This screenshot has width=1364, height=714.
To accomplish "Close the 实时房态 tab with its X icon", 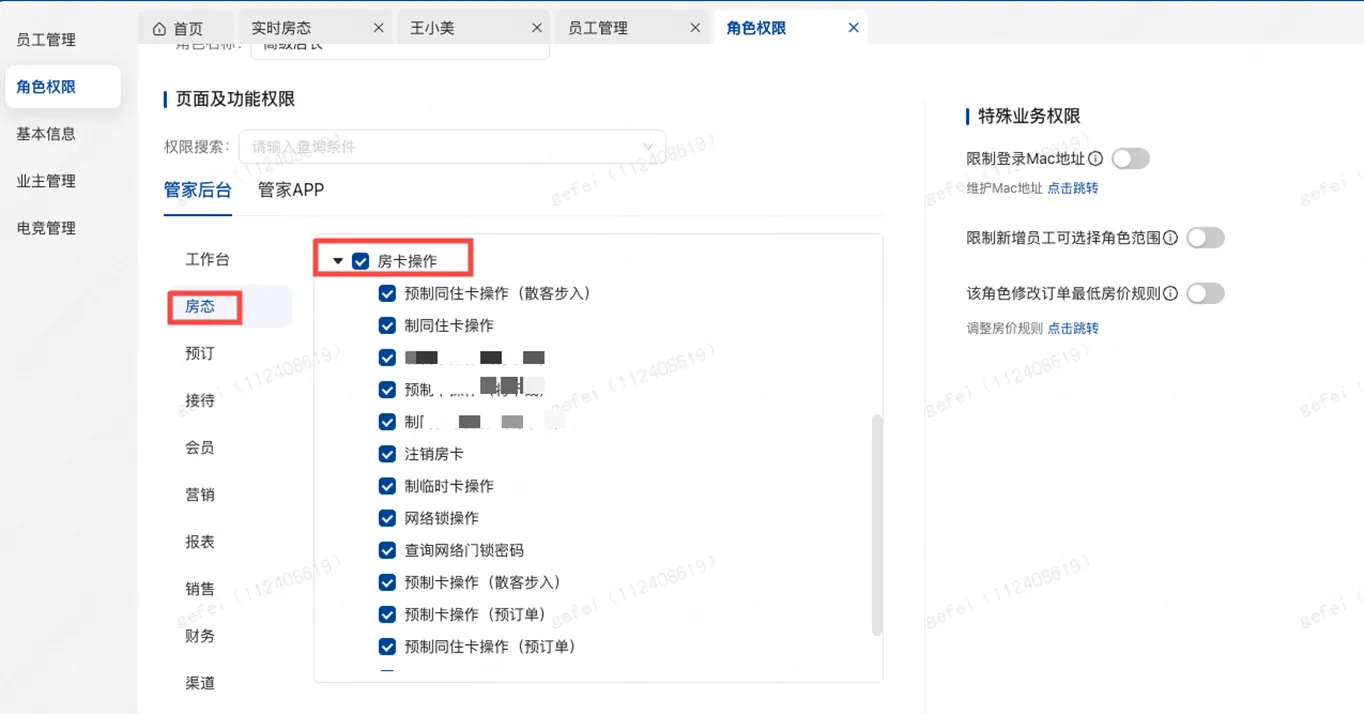I will click(378, 27).
